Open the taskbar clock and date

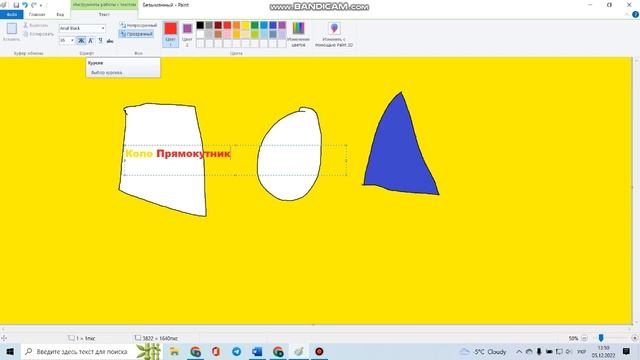click(604, 351)
